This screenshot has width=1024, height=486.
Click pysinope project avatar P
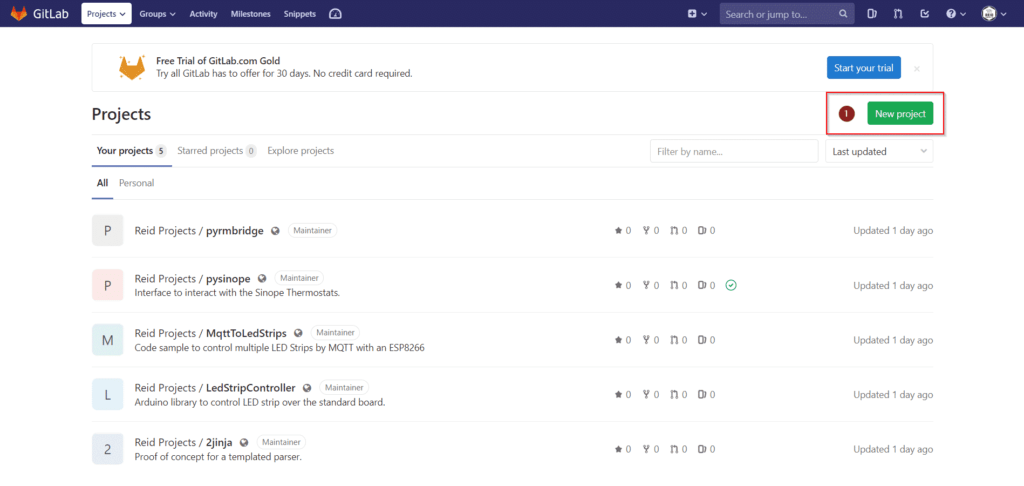tap(108, 285)
